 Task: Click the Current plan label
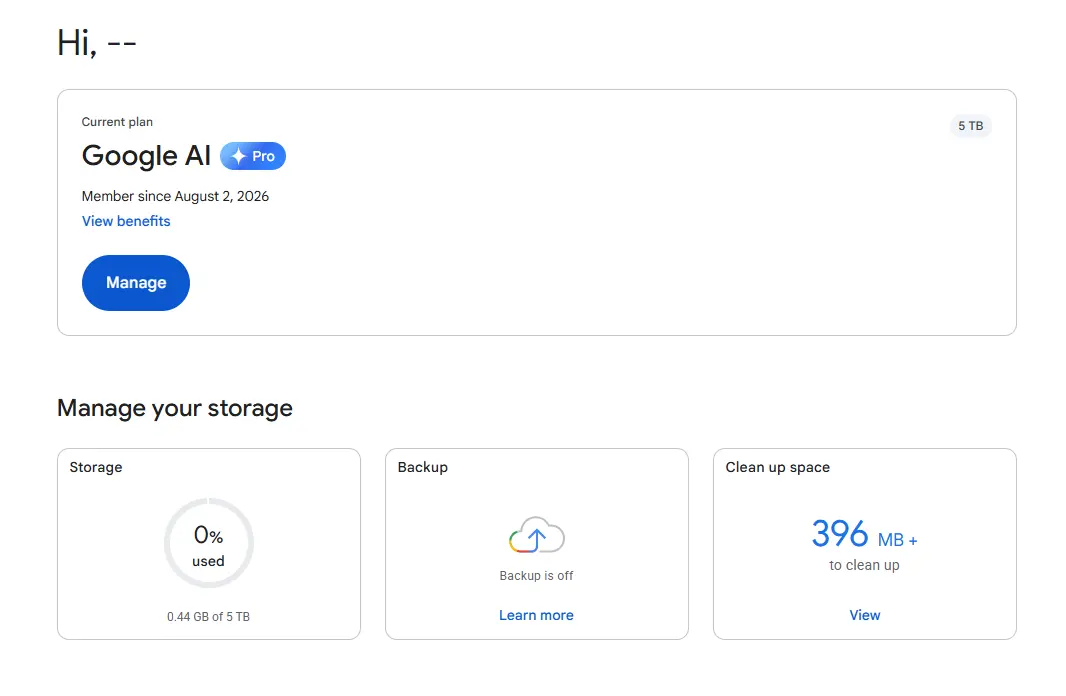(117, 122)
